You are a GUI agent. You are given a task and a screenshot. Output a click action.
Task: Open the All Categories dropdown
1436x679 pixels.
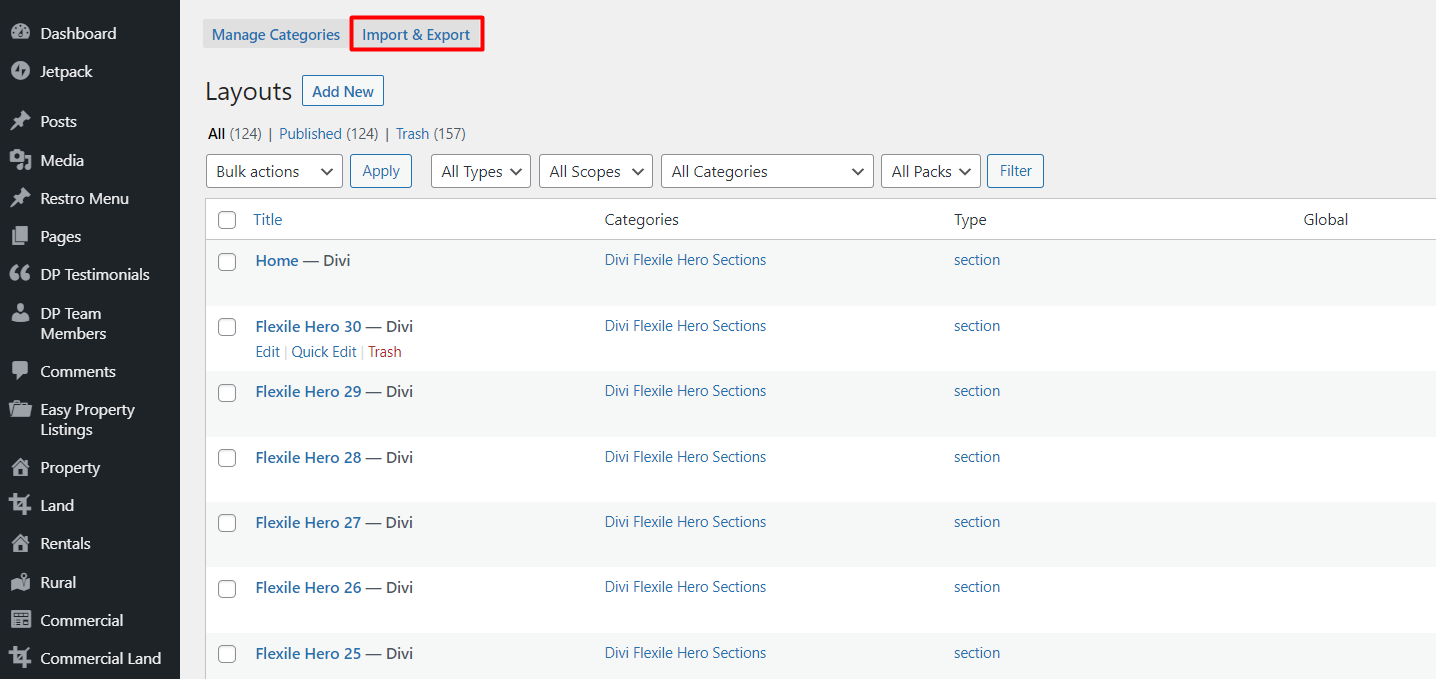click(x=766, y=170)
